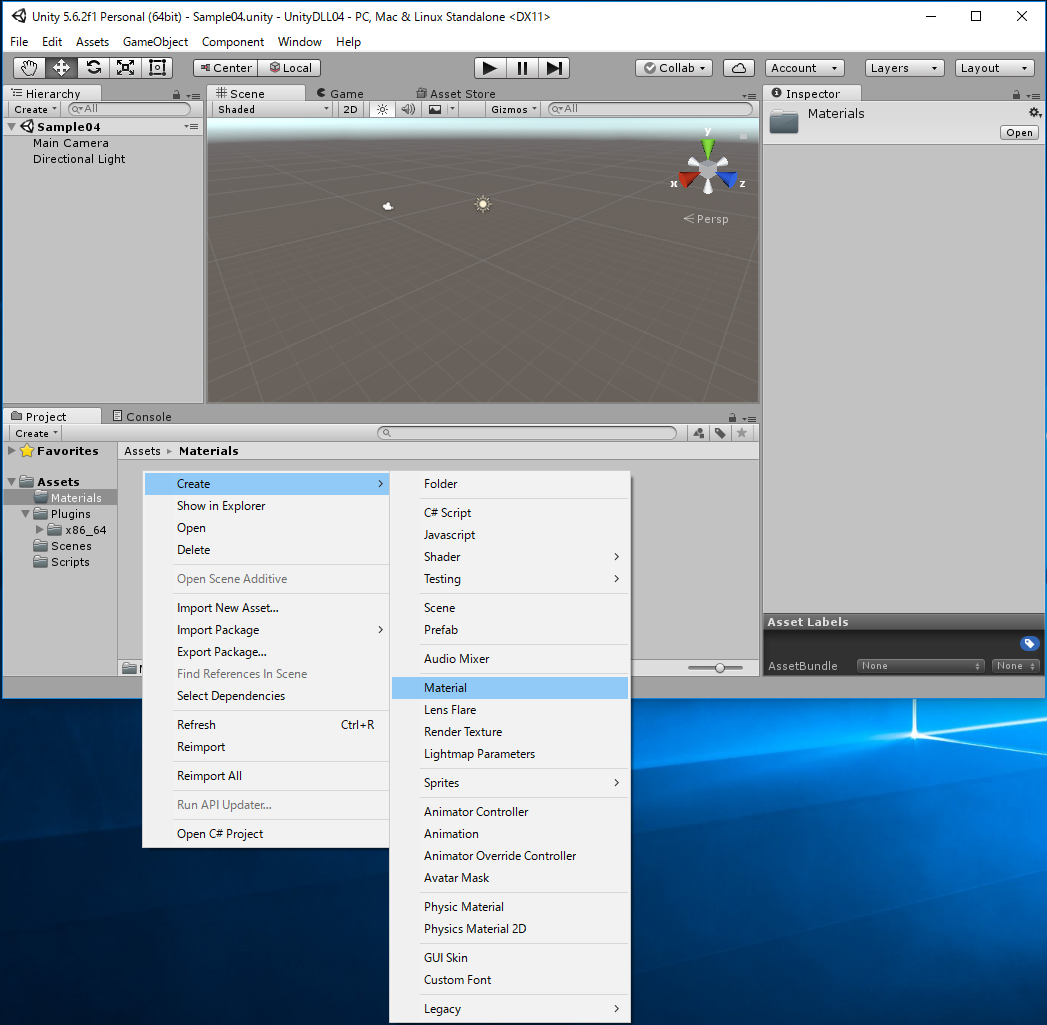Toggle 2D view mode
The image size is (1047, 1025).
tap(350, 109)
